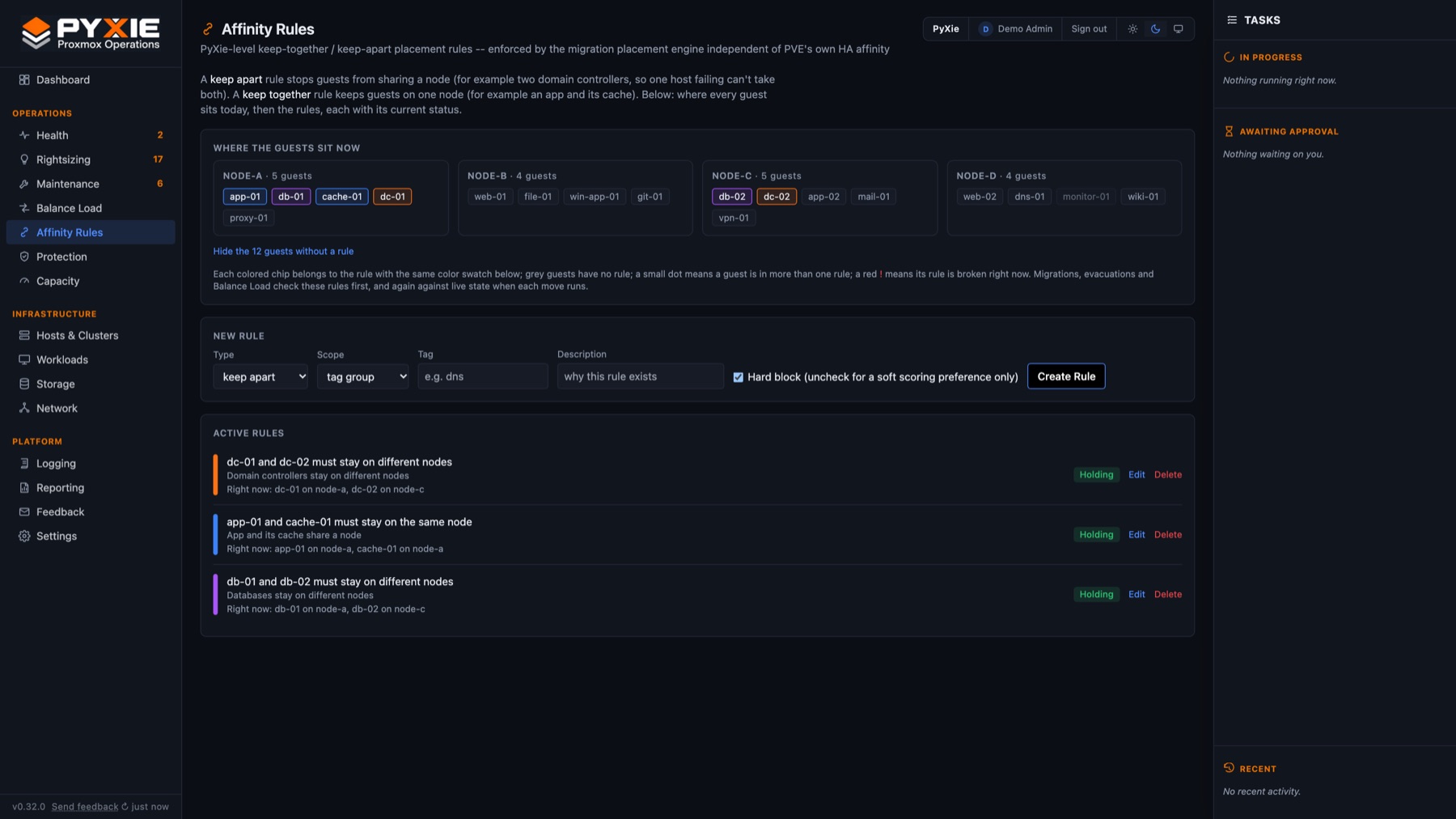Click the Capacity gauge icon
Image resolution: width=1456 pixels, height=819 pixels.
(24, 281)
